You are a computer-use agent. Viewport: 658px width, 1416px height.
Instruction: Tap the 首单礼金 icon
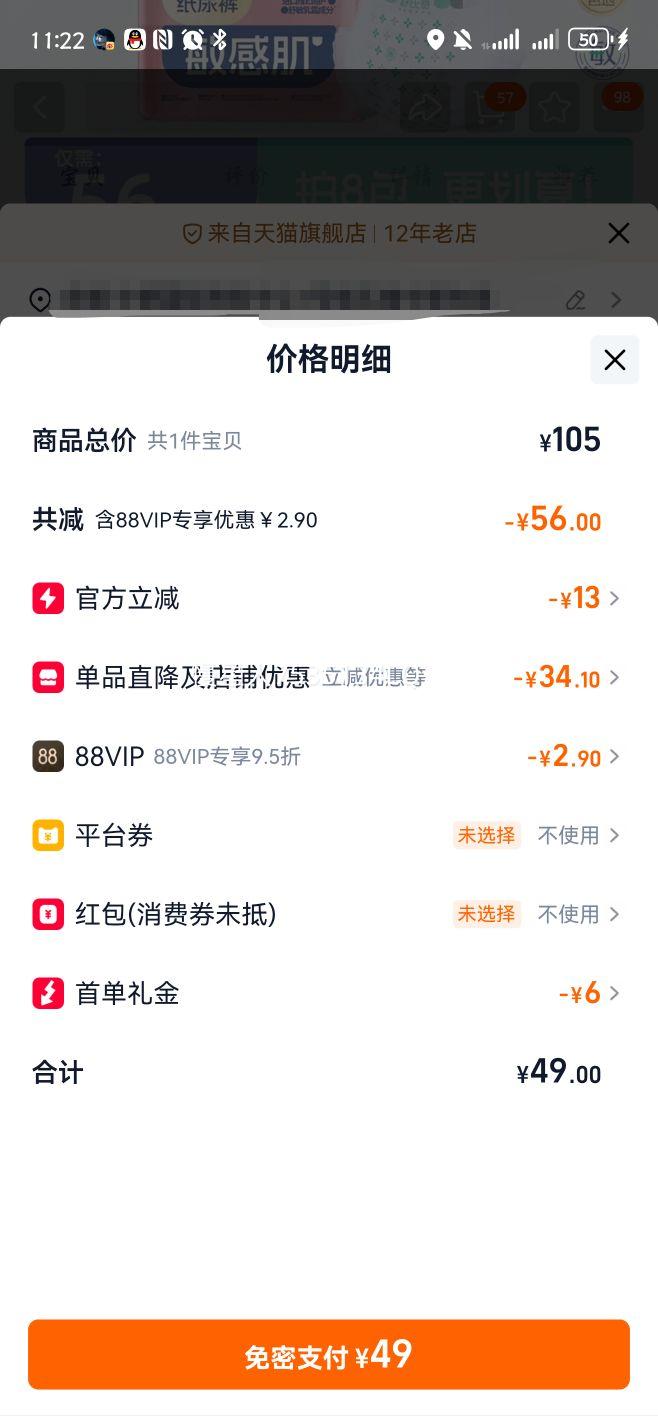(x=48, y=993)
